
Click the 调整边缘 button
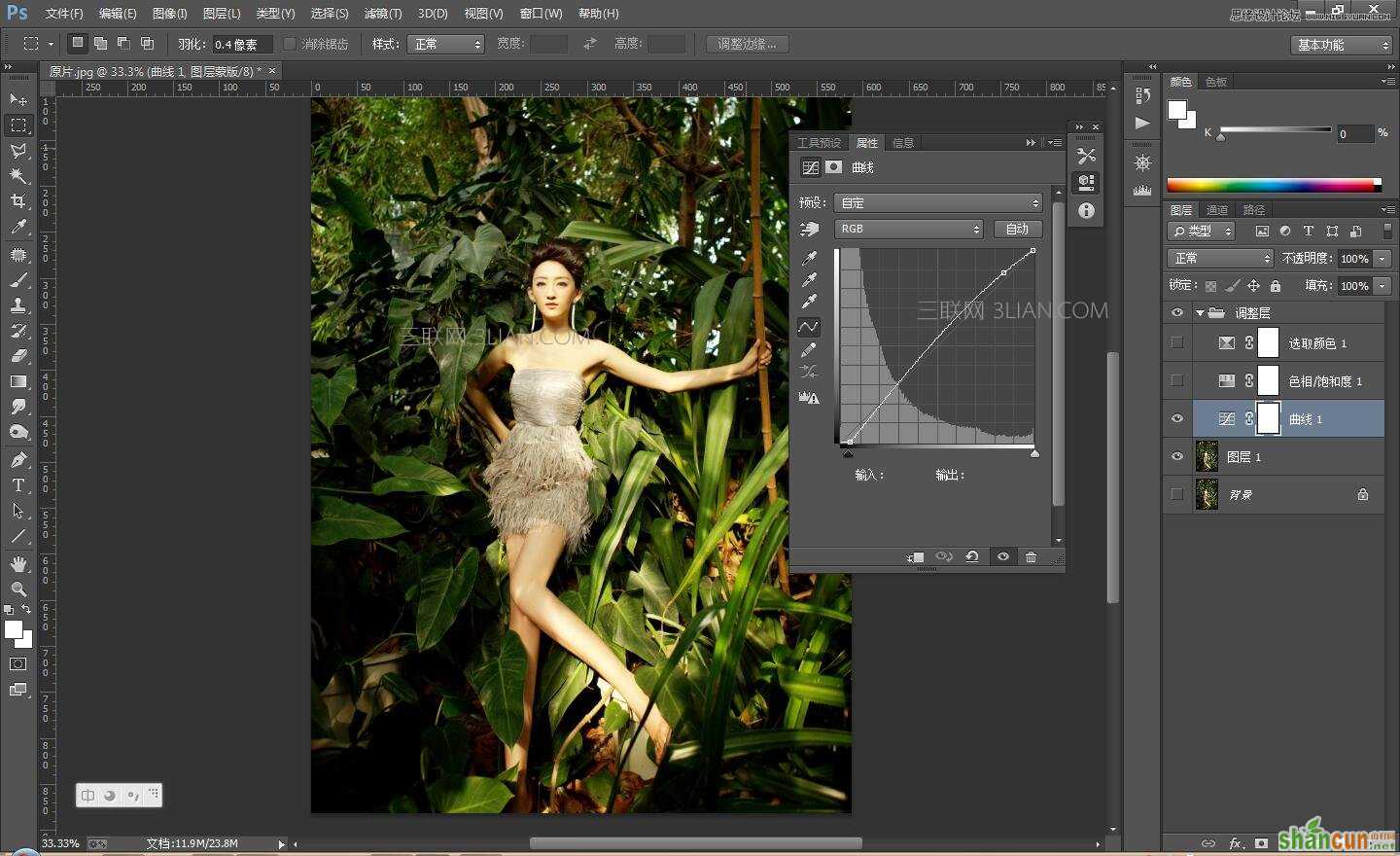coord(747,44)
